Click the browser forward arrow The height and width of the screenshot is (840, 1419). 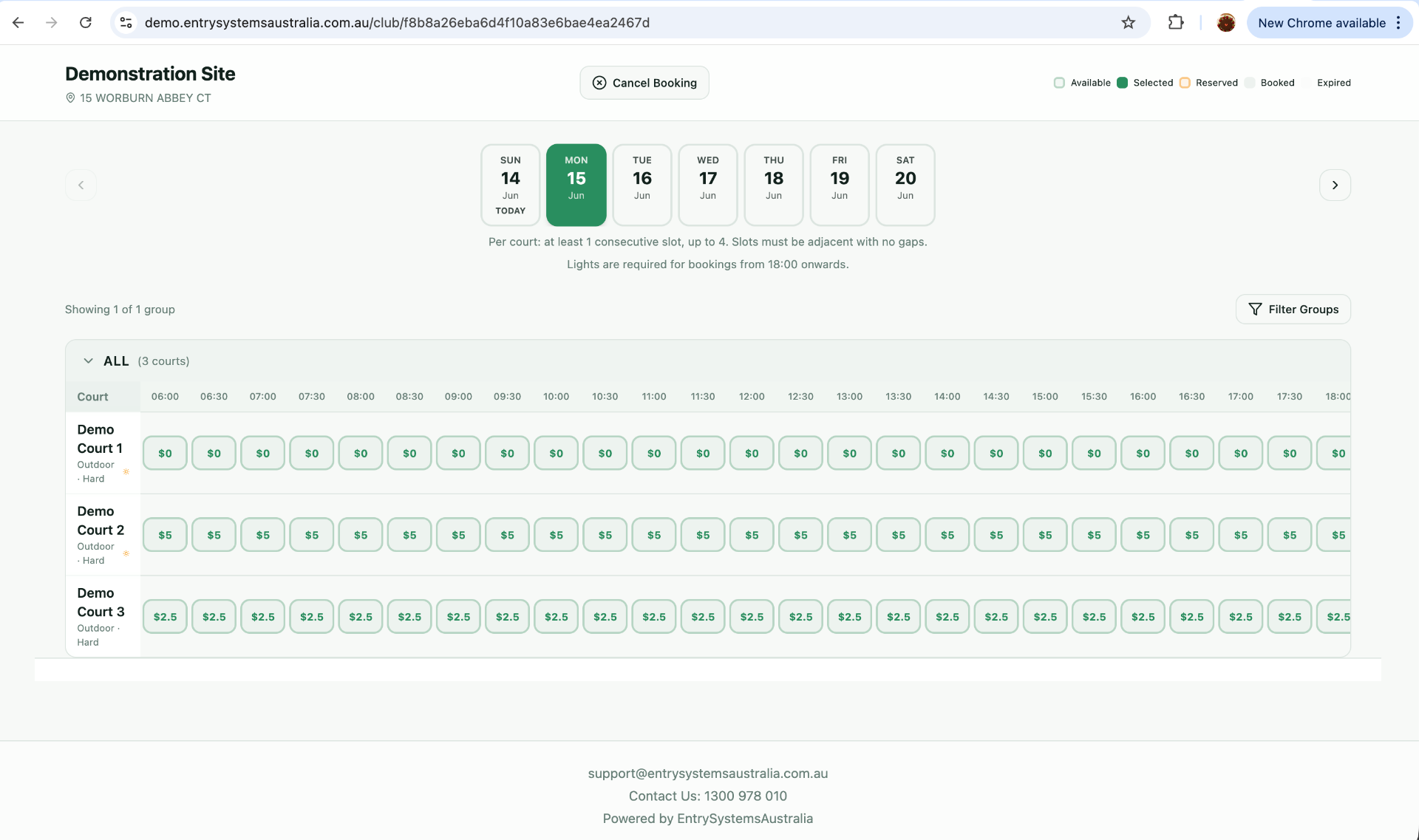click(x=51, y=23)
